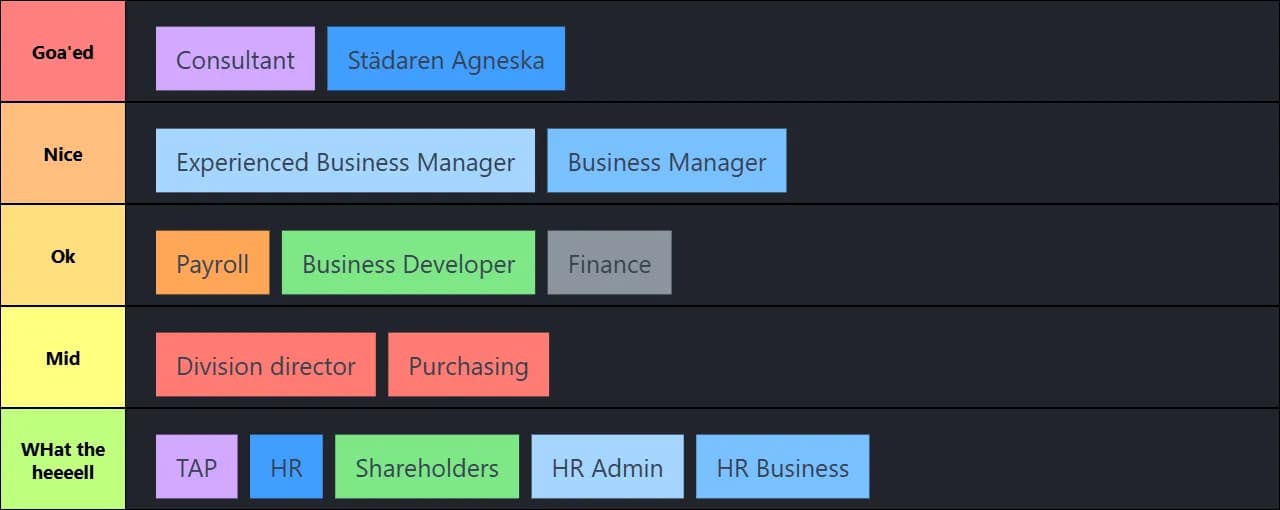Viewport: 1280px width, 510px height.
Task: Click the Nice tier label
Action: click(63, 154)
